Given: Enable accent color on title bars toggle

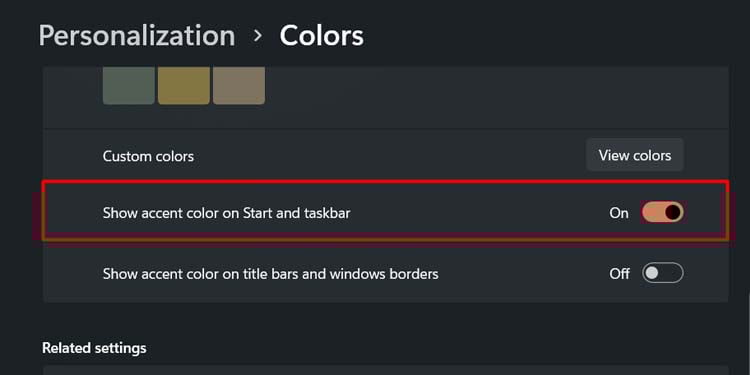Looking at the screenshot, I should point(662,273).
